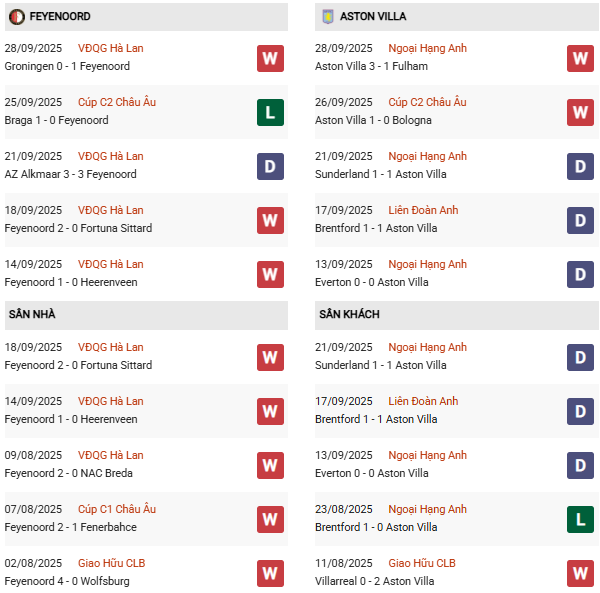This screenshot has width=600, height=593.
Task: Click the D badge for AZ Alkmaar match
Action: tap(270, 166)
